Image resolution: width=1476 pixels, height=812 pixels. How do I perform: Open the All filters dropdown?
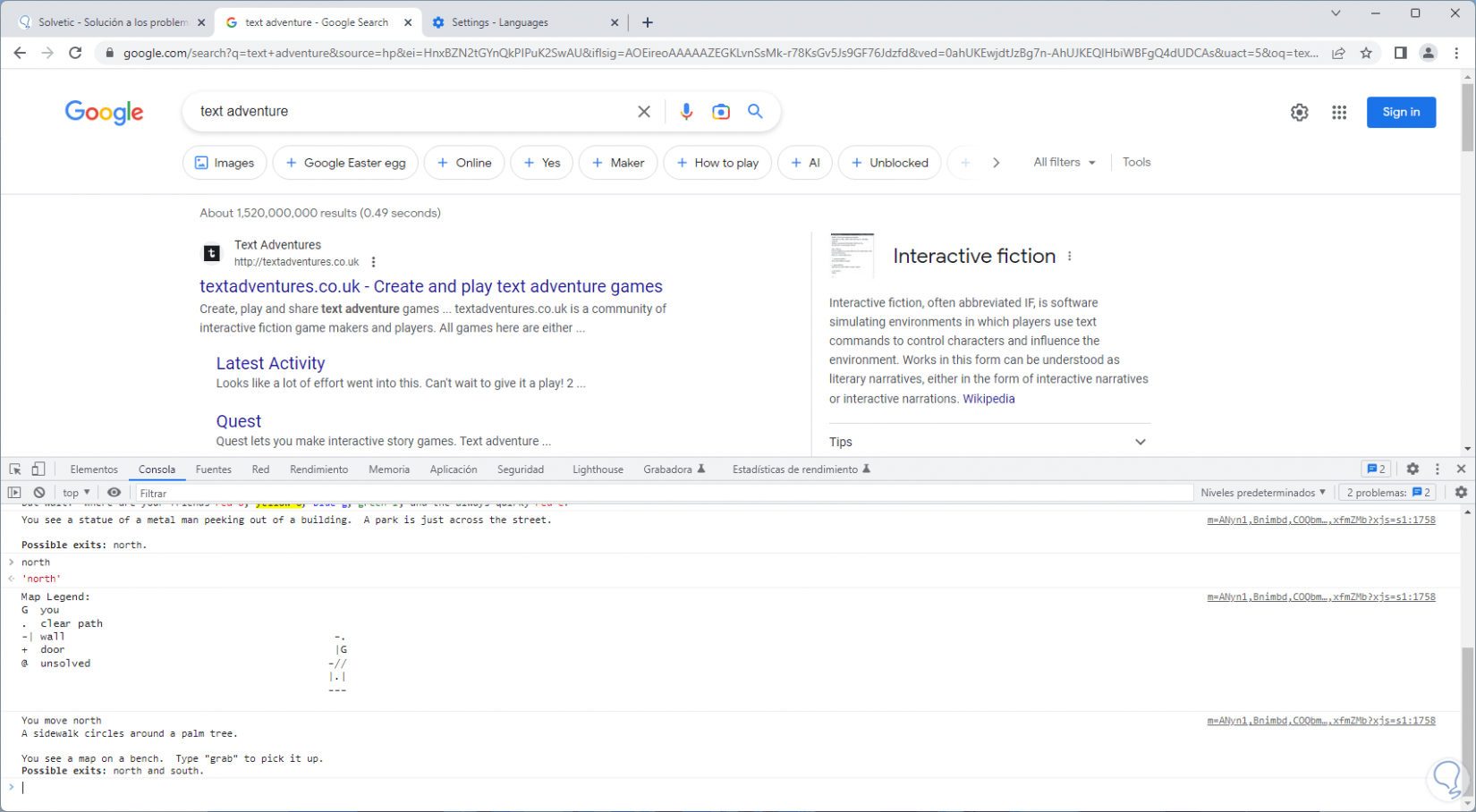pos(1065,163)
